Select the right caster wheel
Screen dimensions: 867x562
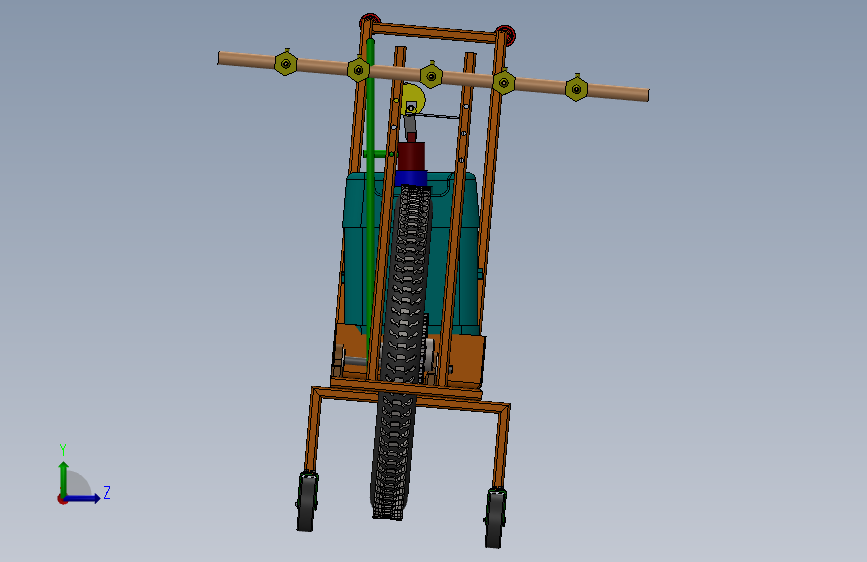pos(495,518)
